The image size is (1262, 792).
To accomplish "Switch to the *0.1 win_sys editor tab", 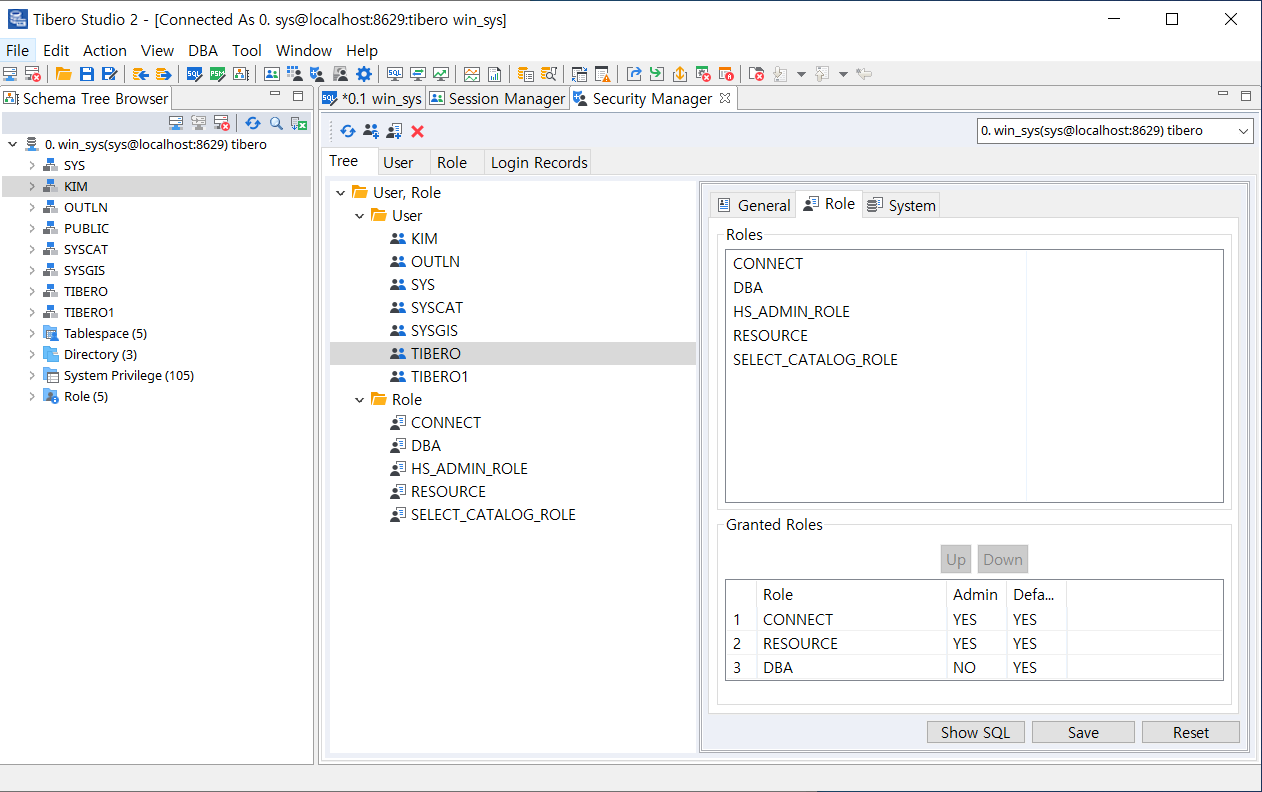I will click(x=372, y=98).
